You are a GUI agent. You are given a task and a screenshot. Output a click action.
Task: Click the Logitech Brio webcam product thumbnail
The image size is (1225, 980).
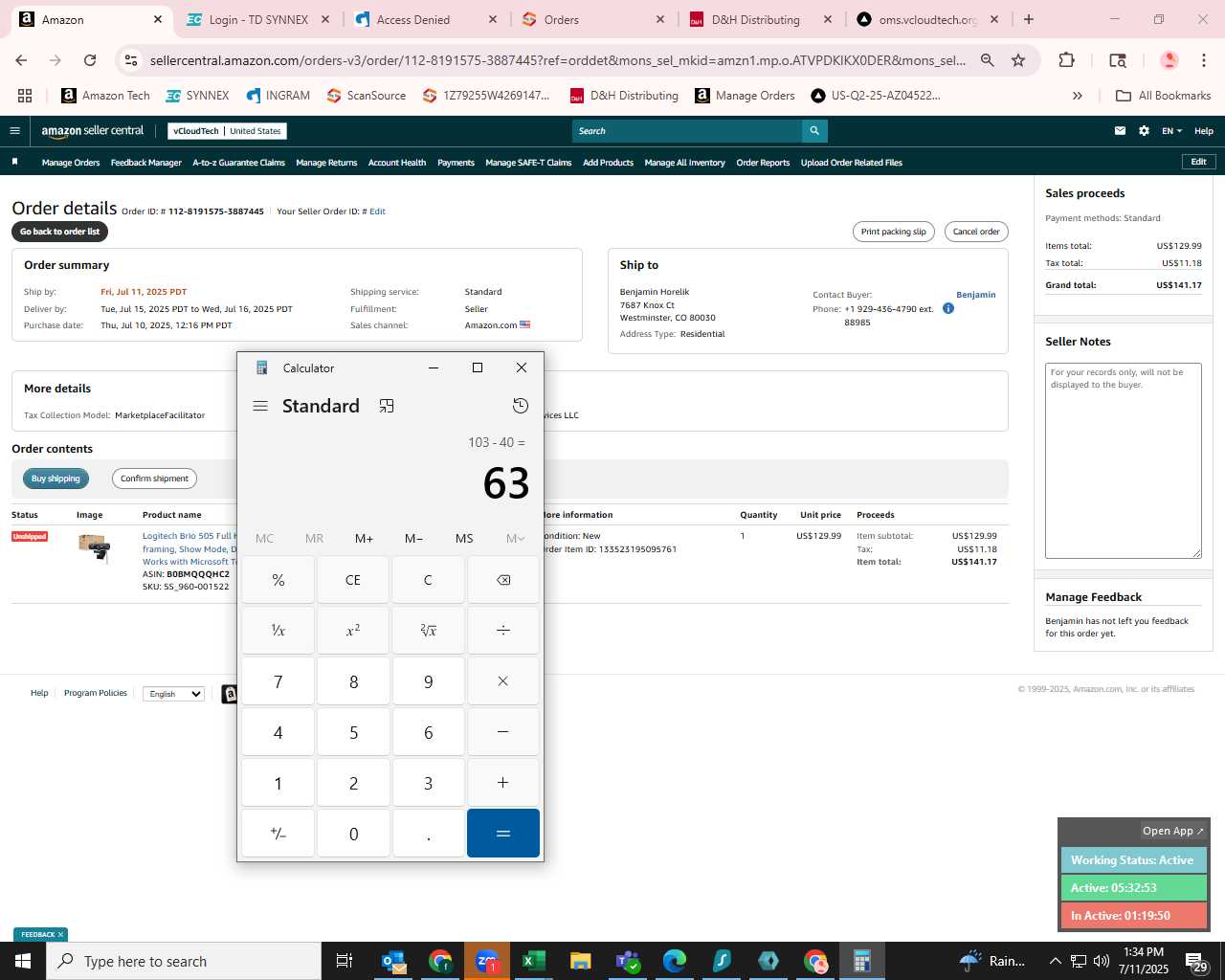click(x=94, y=548)
